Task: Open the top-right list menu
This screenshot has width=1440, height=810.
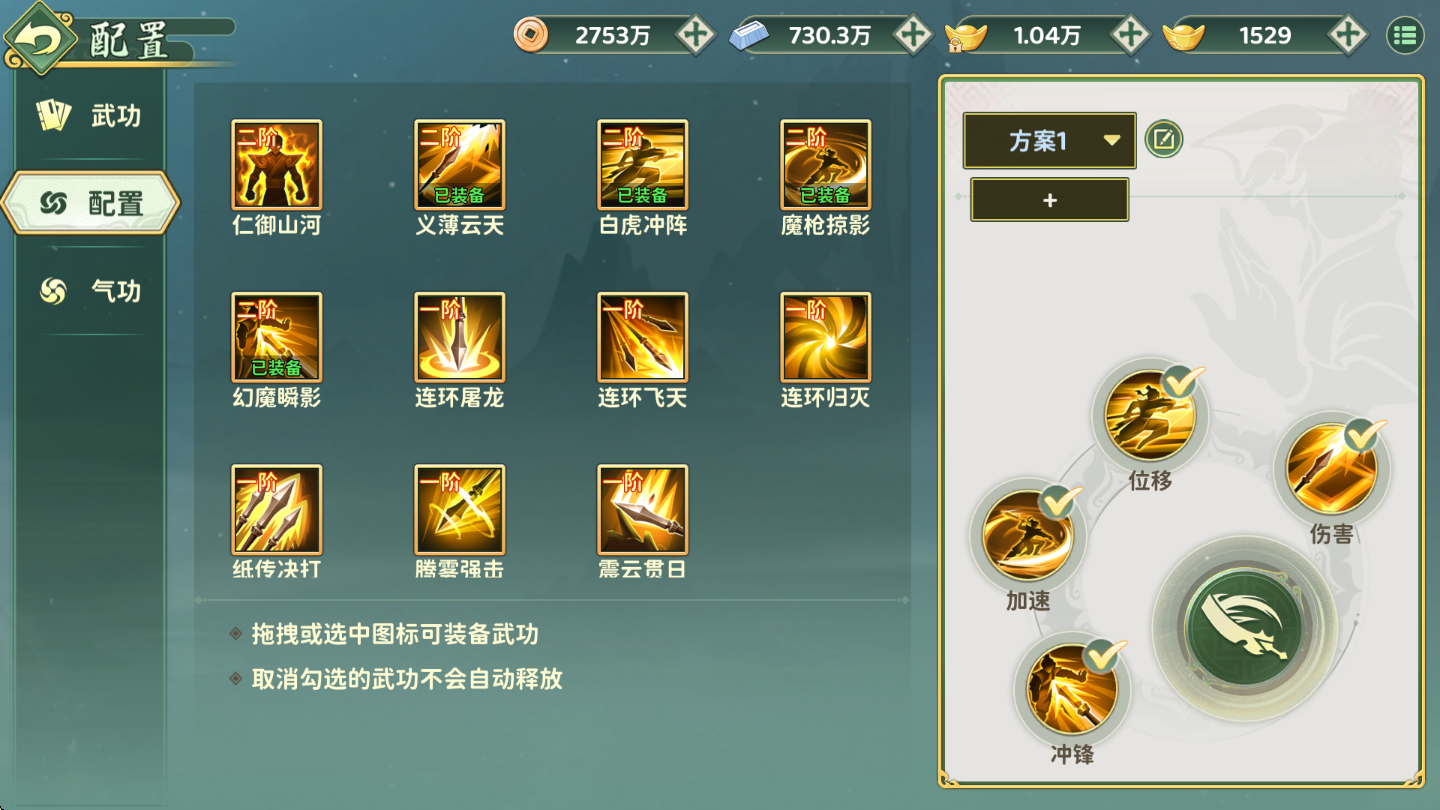Action: [1405, 35]
